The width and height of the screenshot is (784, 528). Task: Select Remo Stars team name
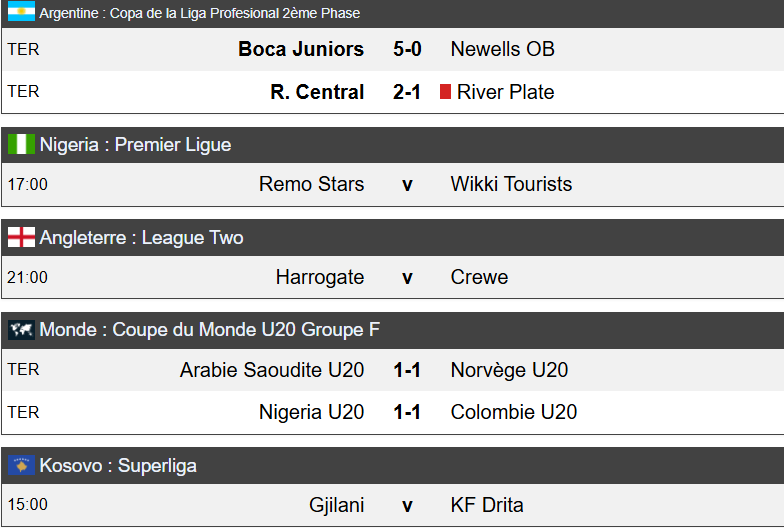311,184
